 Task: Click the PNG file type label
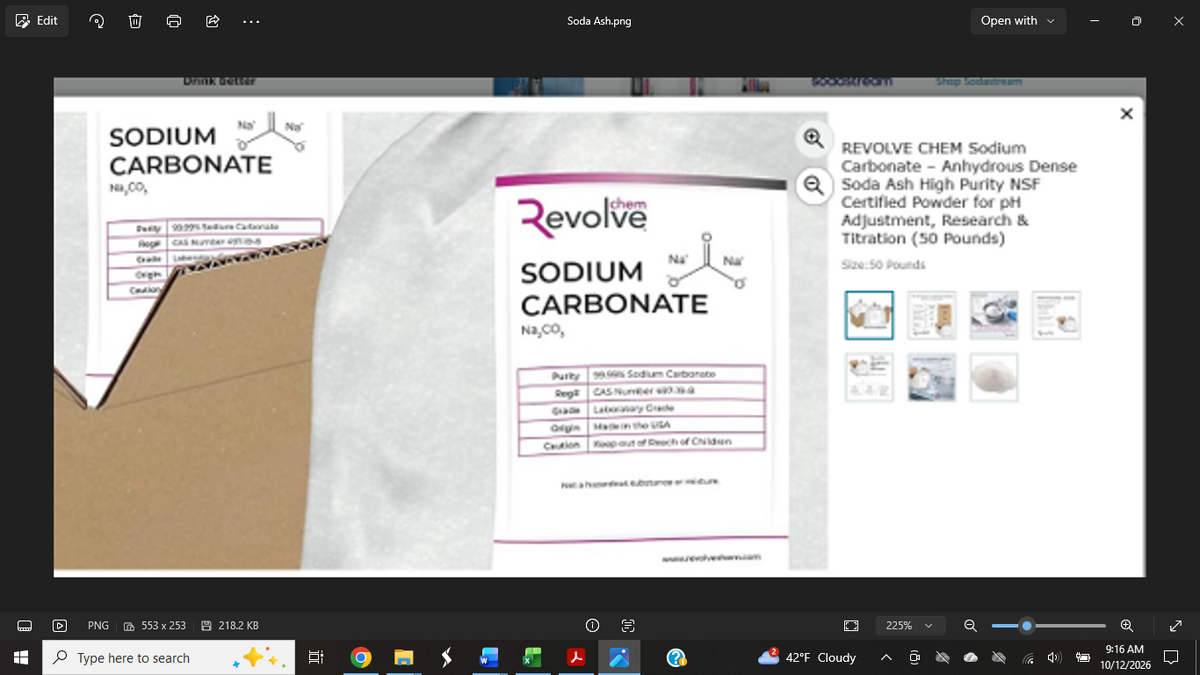click(x=98, y=626)
